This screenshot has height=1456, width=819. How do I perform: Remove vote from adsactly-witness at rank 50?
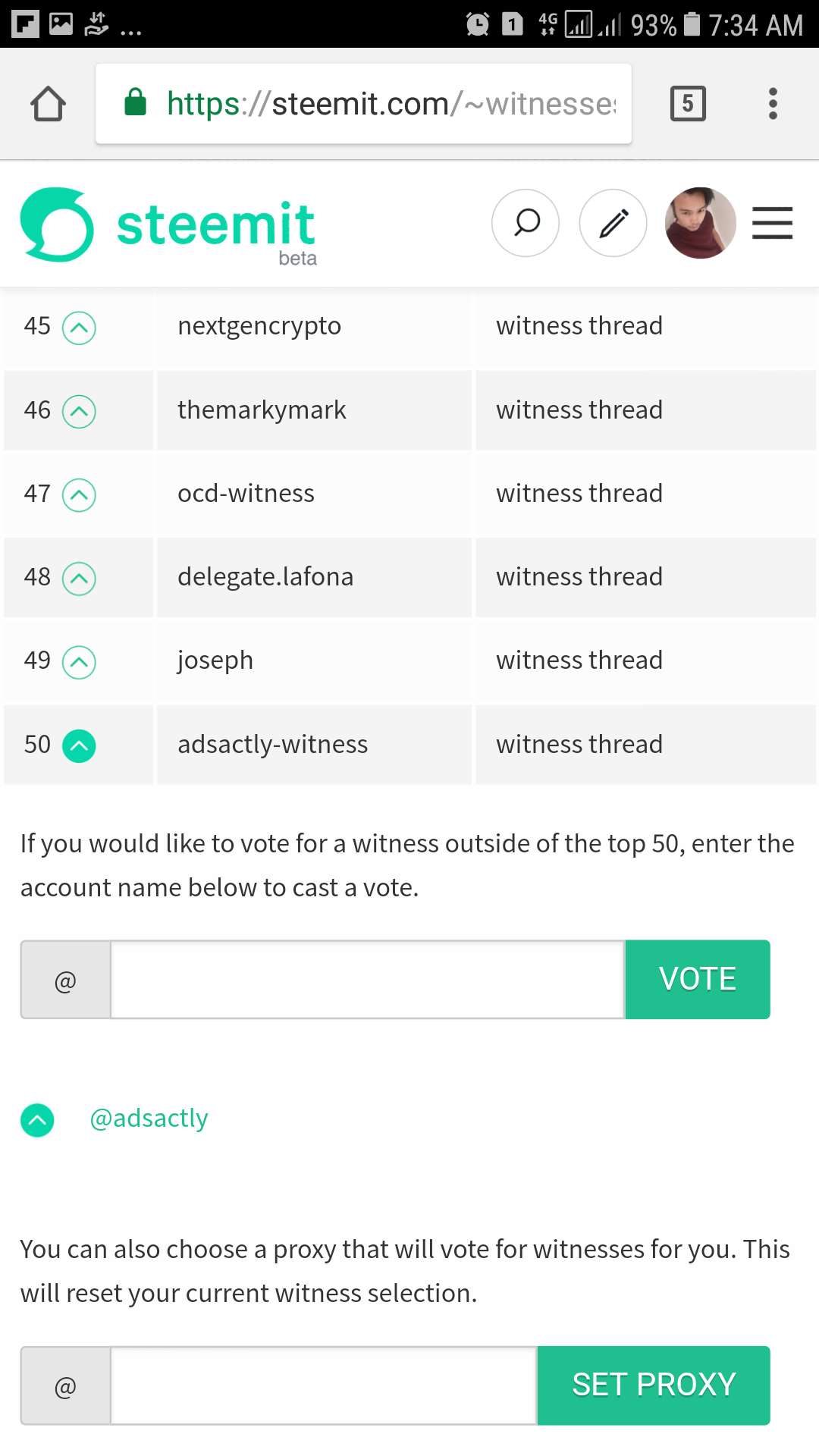coord(79,745)
